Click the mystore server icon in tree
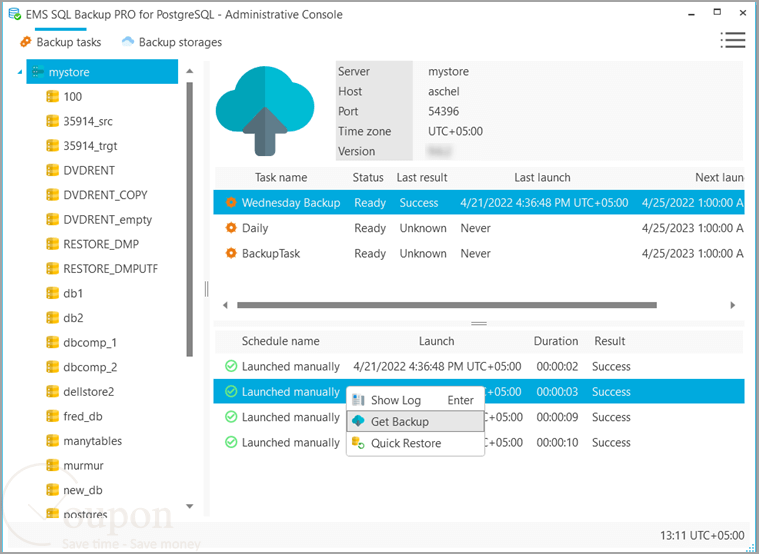This screenshot has width=759, height=554. [38, 72]
